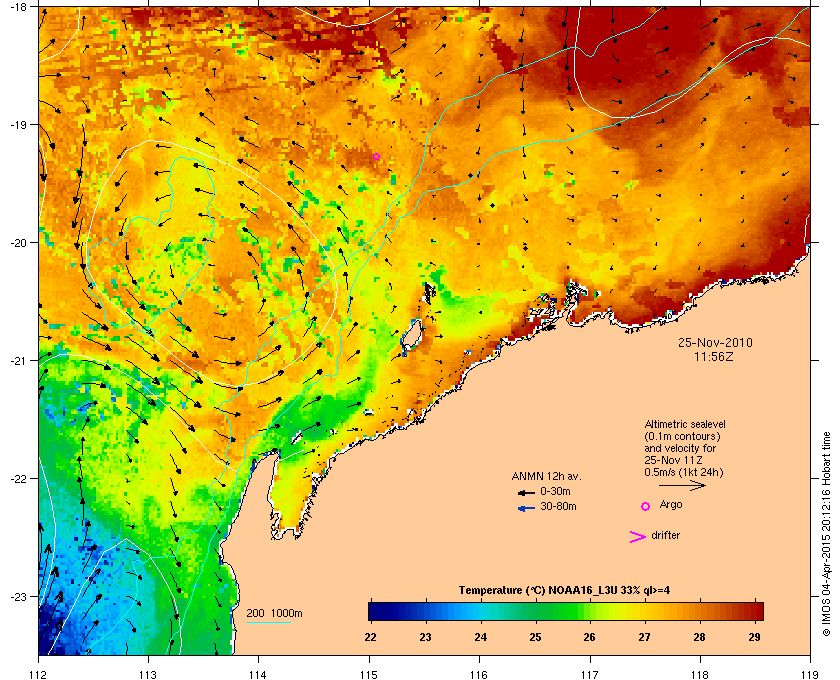Click longitude axis label 117
Image resolution: width=840 pixels, height=680 pixels.
pyautogui.click(x=590, y=675)
